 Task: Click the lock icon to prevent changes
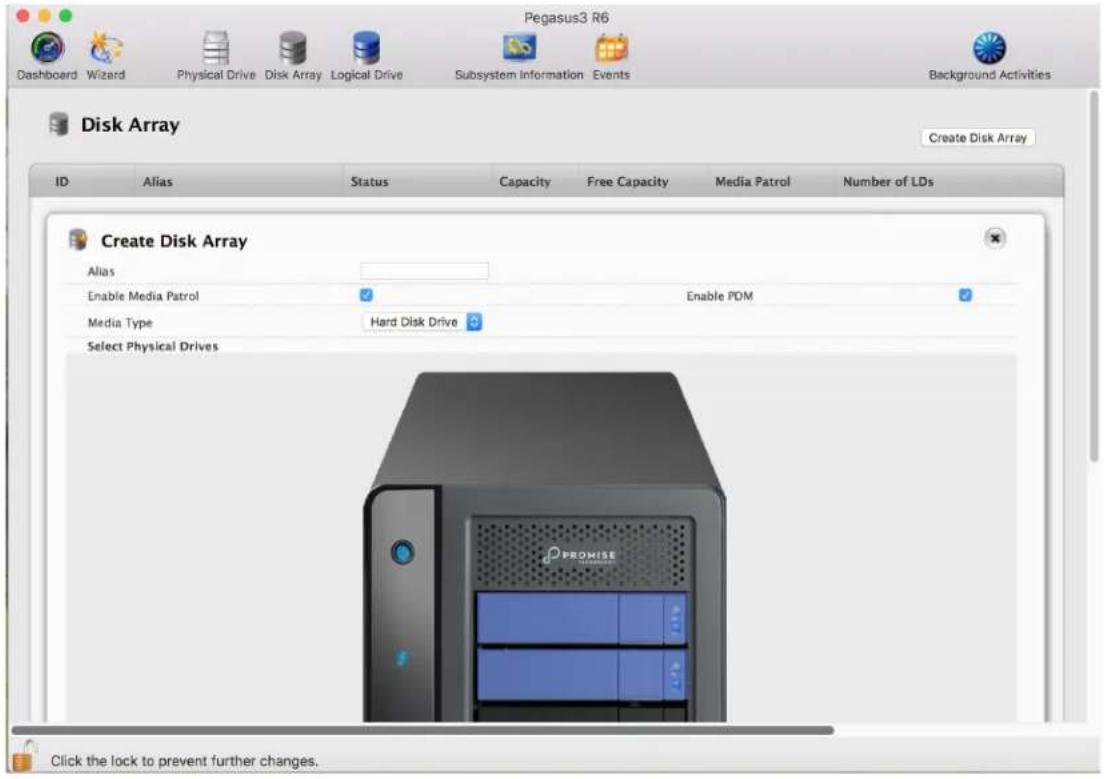pos(23,757)
